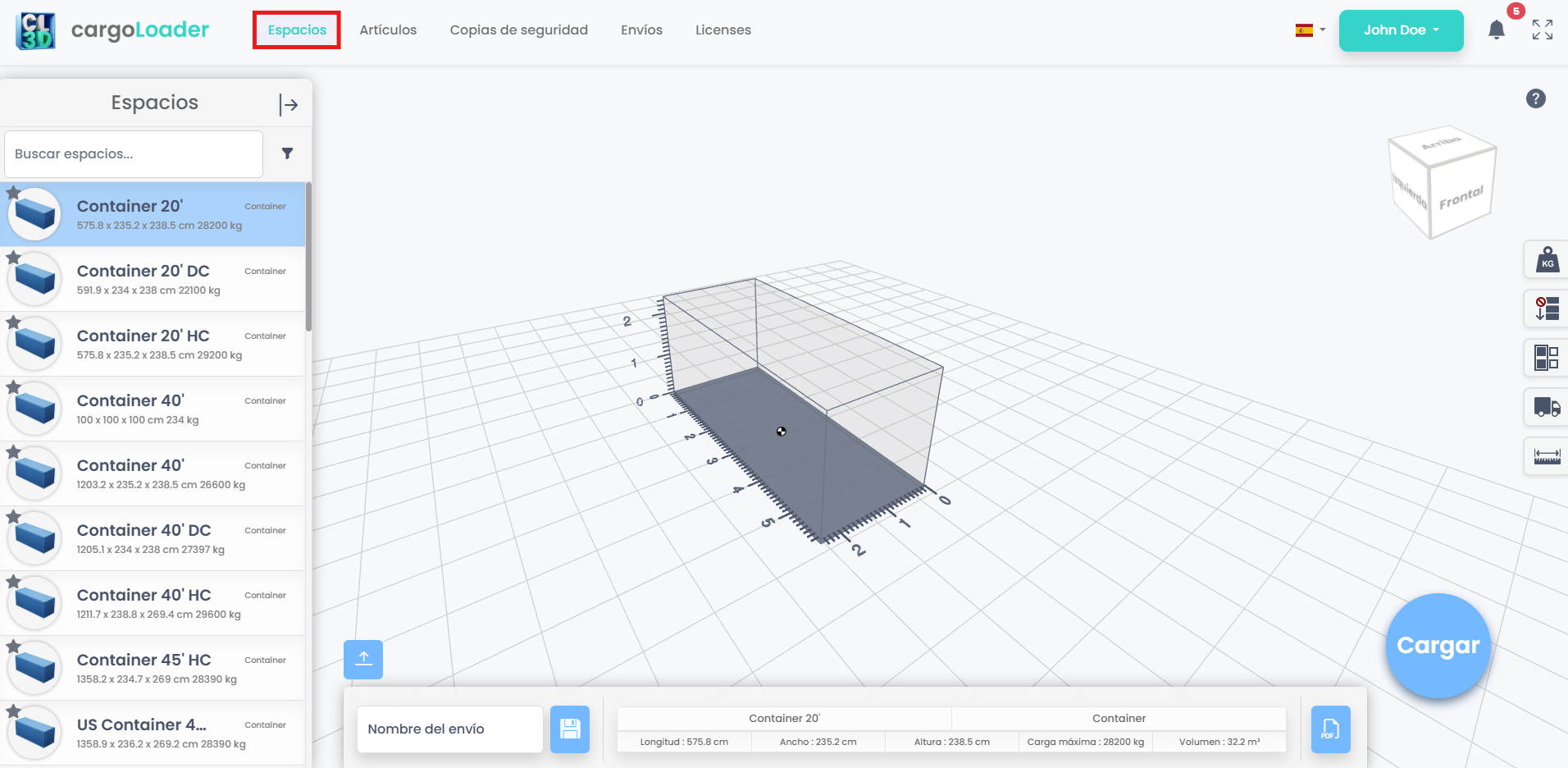1568x768 pixels.
Task: Enter fullscreen mode with expand icon
Action: coord(1542,30)
